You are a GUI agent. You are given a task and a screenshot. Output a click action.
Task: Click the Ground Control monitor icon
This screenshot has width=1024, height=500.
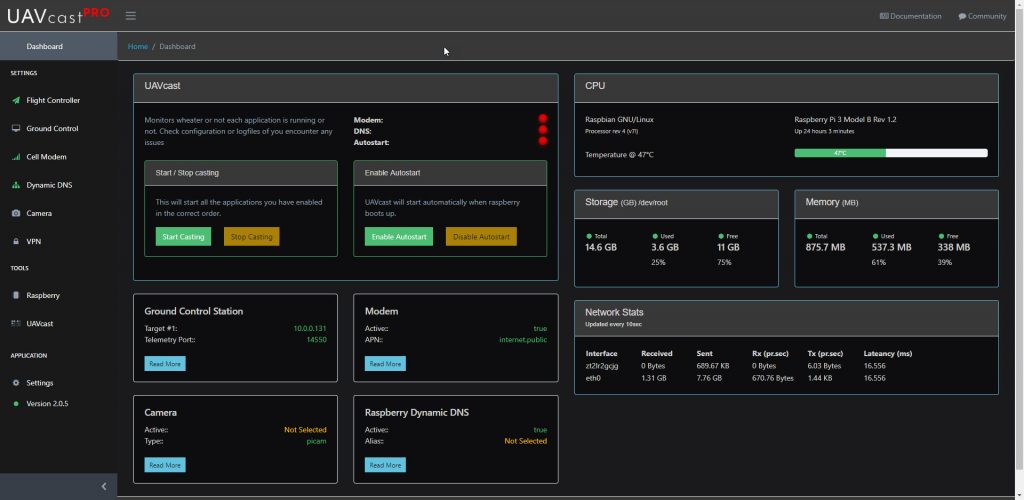point(16,129)
